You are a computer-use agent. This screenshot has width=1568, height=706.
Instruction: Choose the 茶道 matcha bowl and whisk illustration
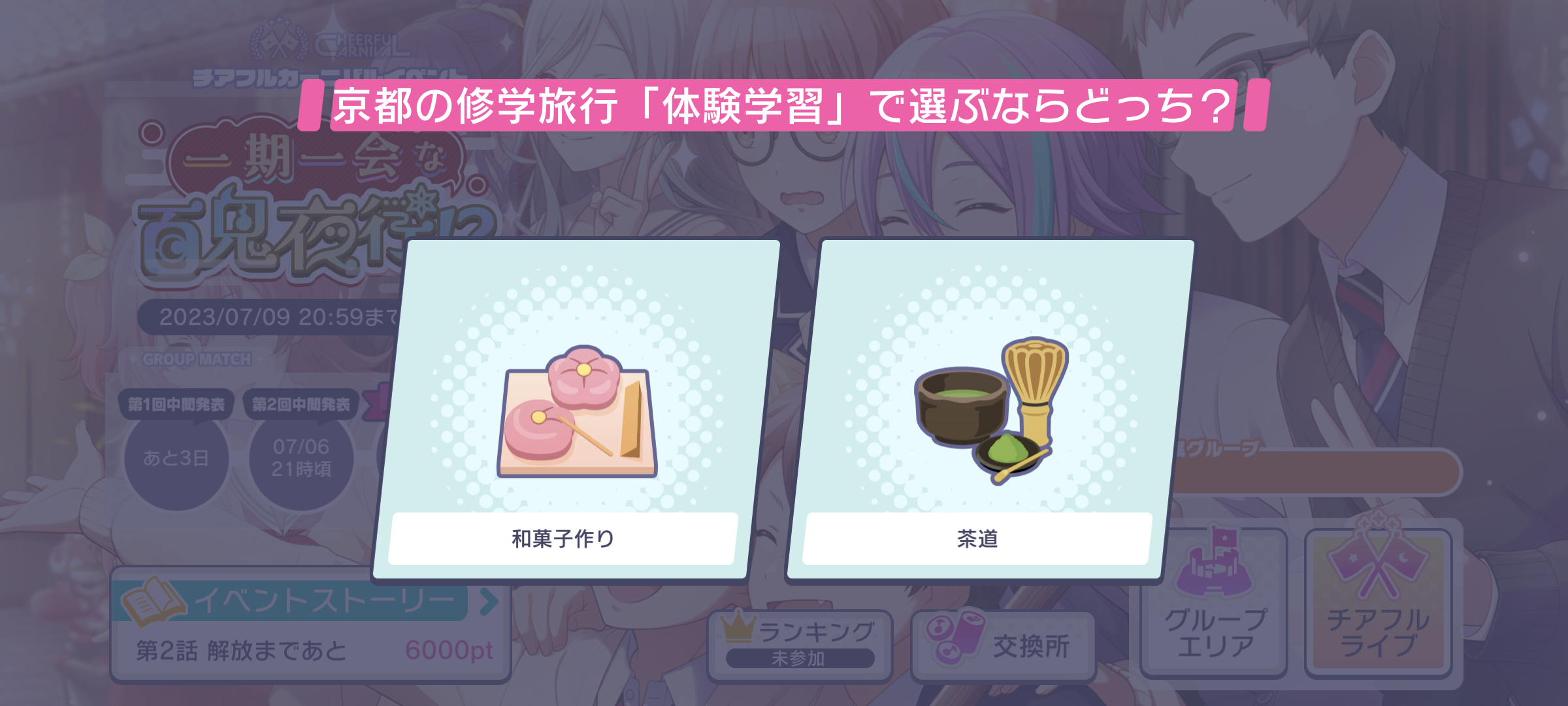pyautogui.click(x=992, y=411)
